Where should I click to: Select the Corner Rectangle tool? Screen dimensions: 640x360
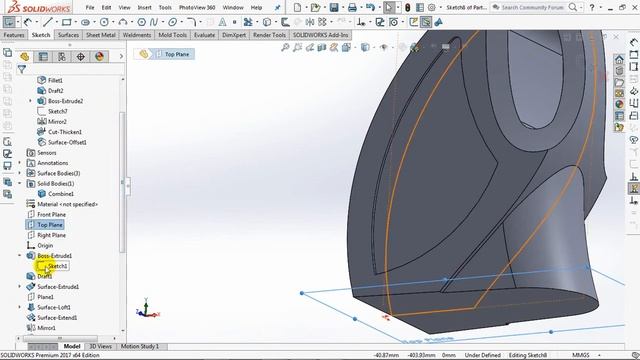tap(67, 22)
